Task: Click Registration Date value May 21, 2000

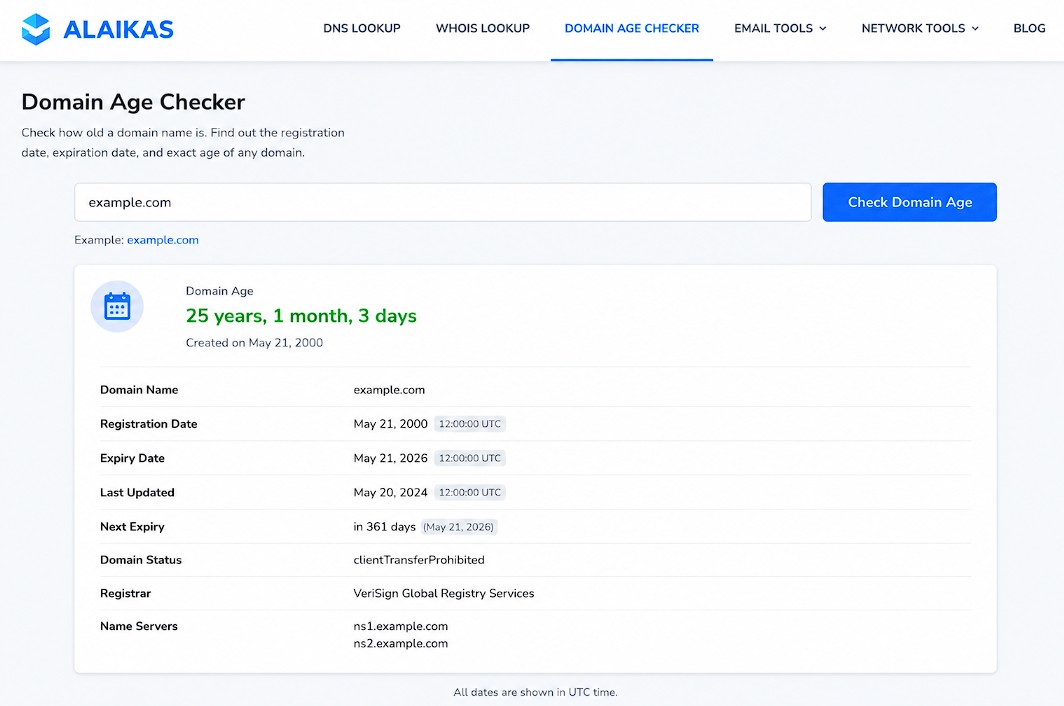Action: [x=390, y=424]
